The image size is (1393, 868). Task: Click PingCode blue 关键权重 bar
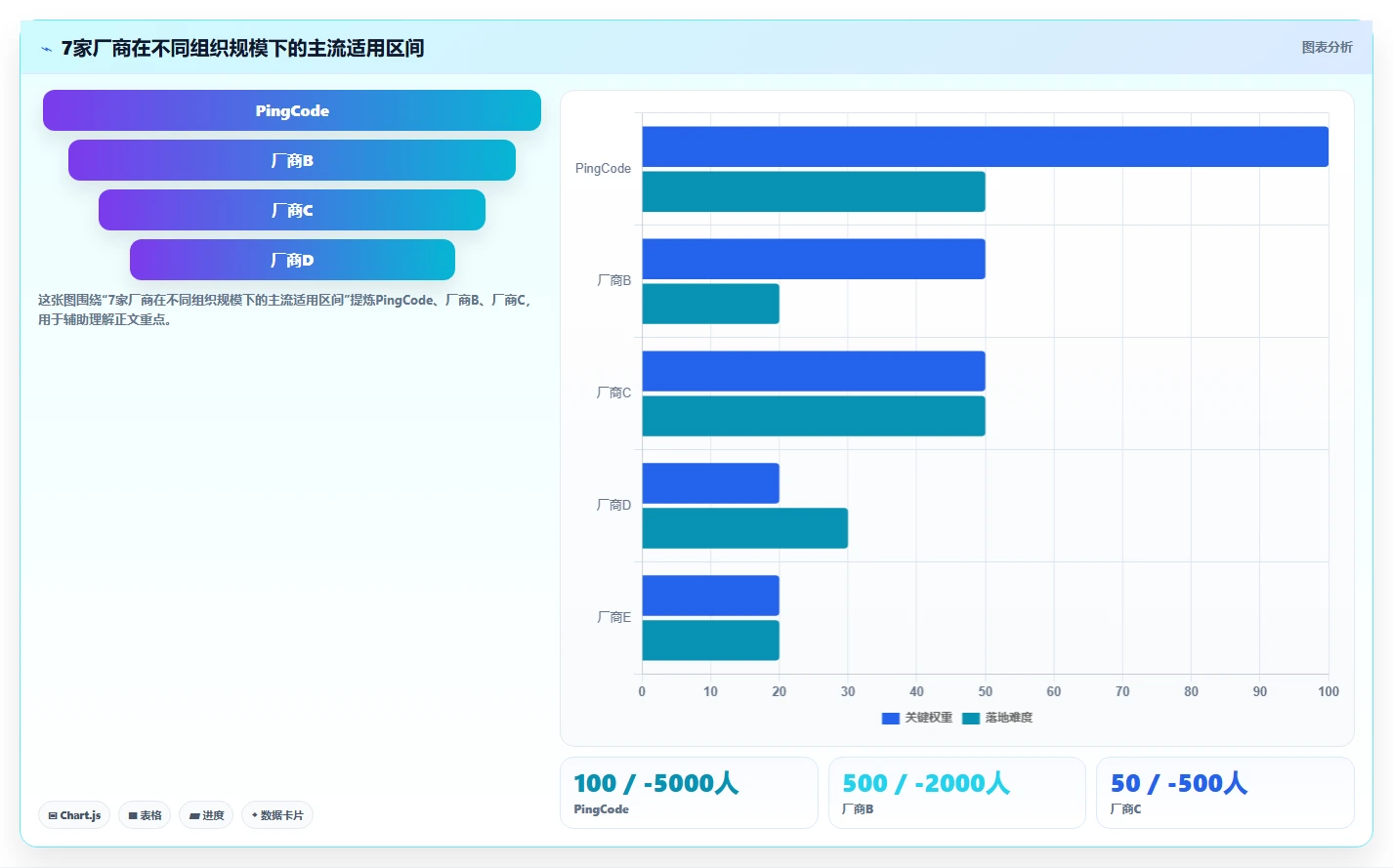tap(985, 146)
